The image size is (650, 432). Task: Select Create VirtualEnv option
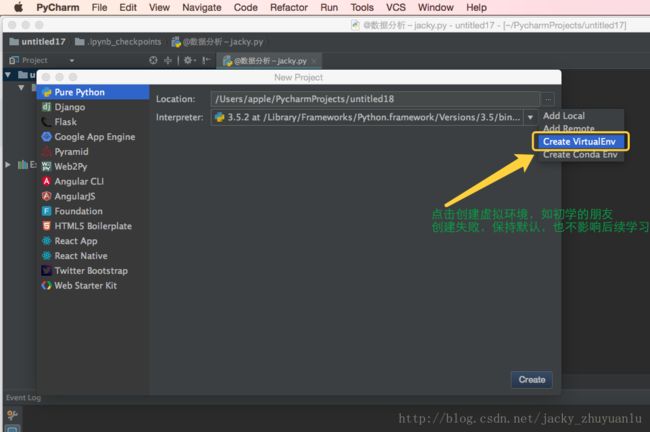coord(580,142)
